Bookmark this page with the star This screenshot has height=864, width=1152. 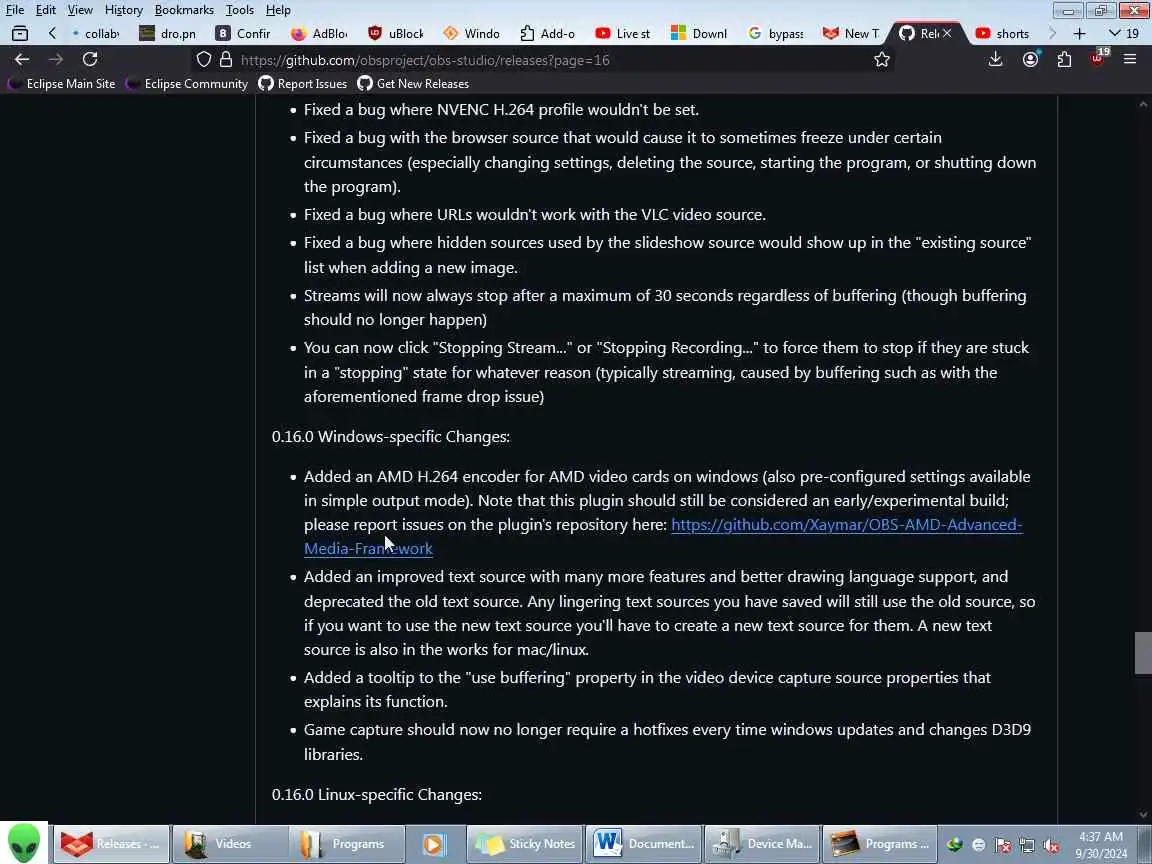pos(882,60)
